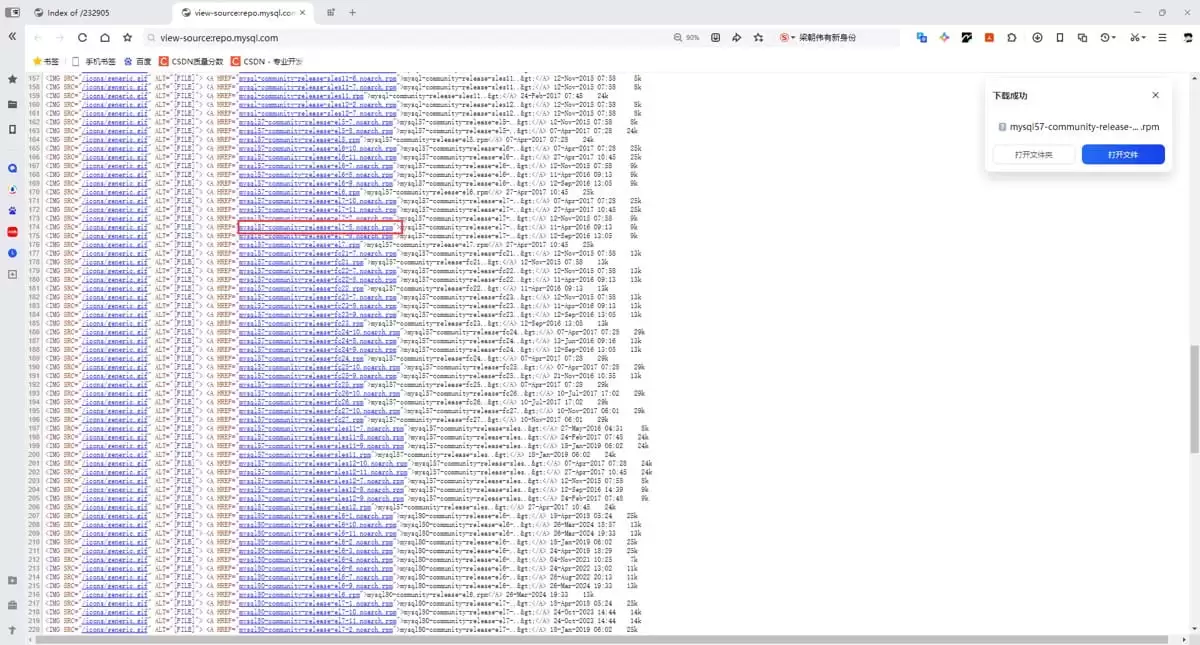
Task: Go forward one page
Action: pyautogui.click(x=59, y=37)
